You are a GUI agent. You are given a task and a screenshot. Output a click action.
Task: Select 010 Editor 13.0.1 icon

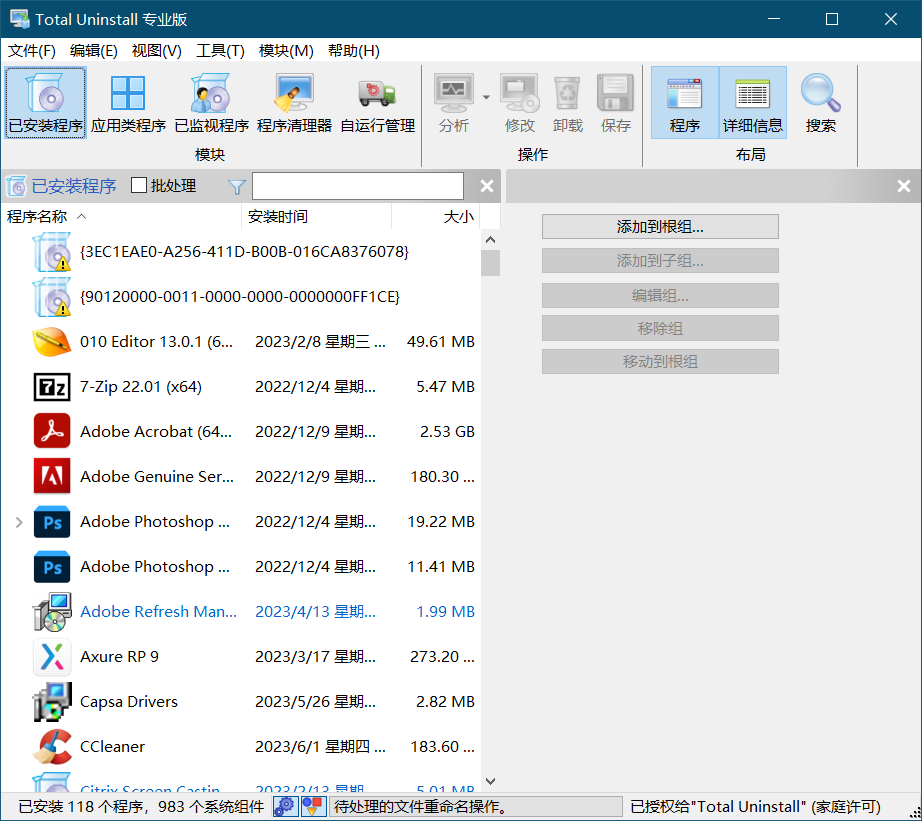[x=52, y=342]
